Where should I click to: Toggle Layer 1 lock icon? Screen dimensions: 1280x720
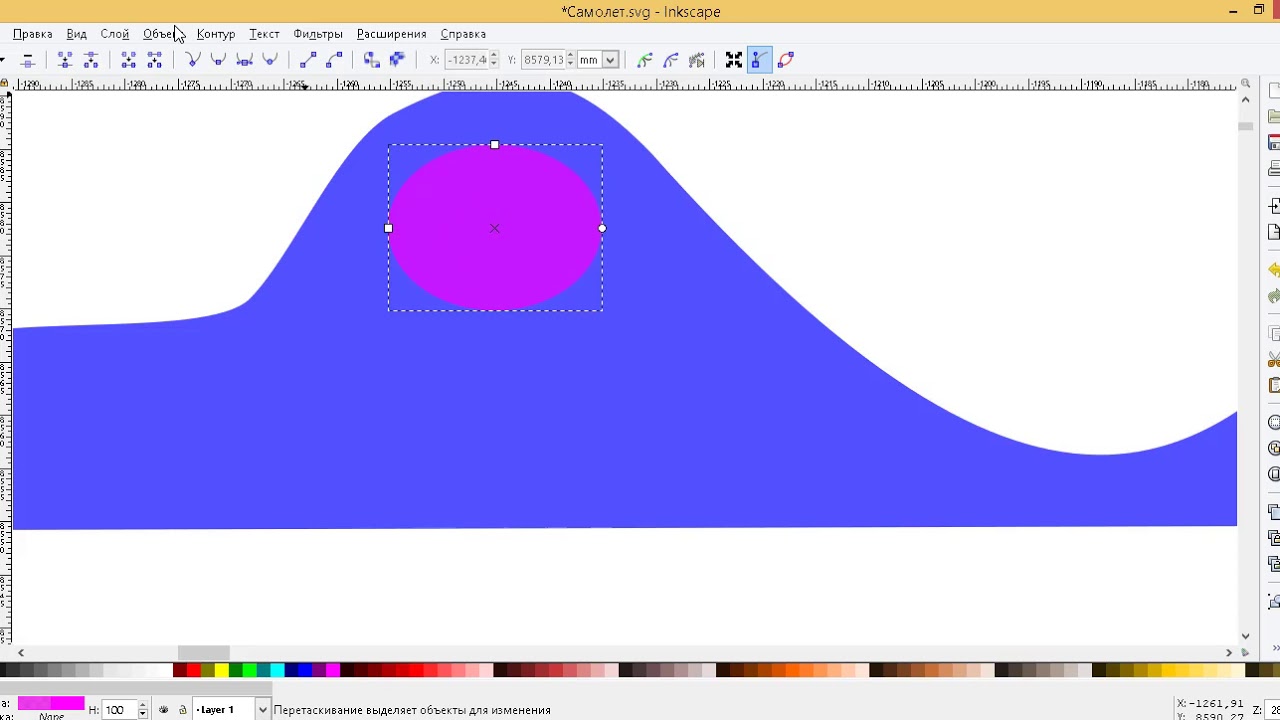pyautogui.click(x=182, y=710)
